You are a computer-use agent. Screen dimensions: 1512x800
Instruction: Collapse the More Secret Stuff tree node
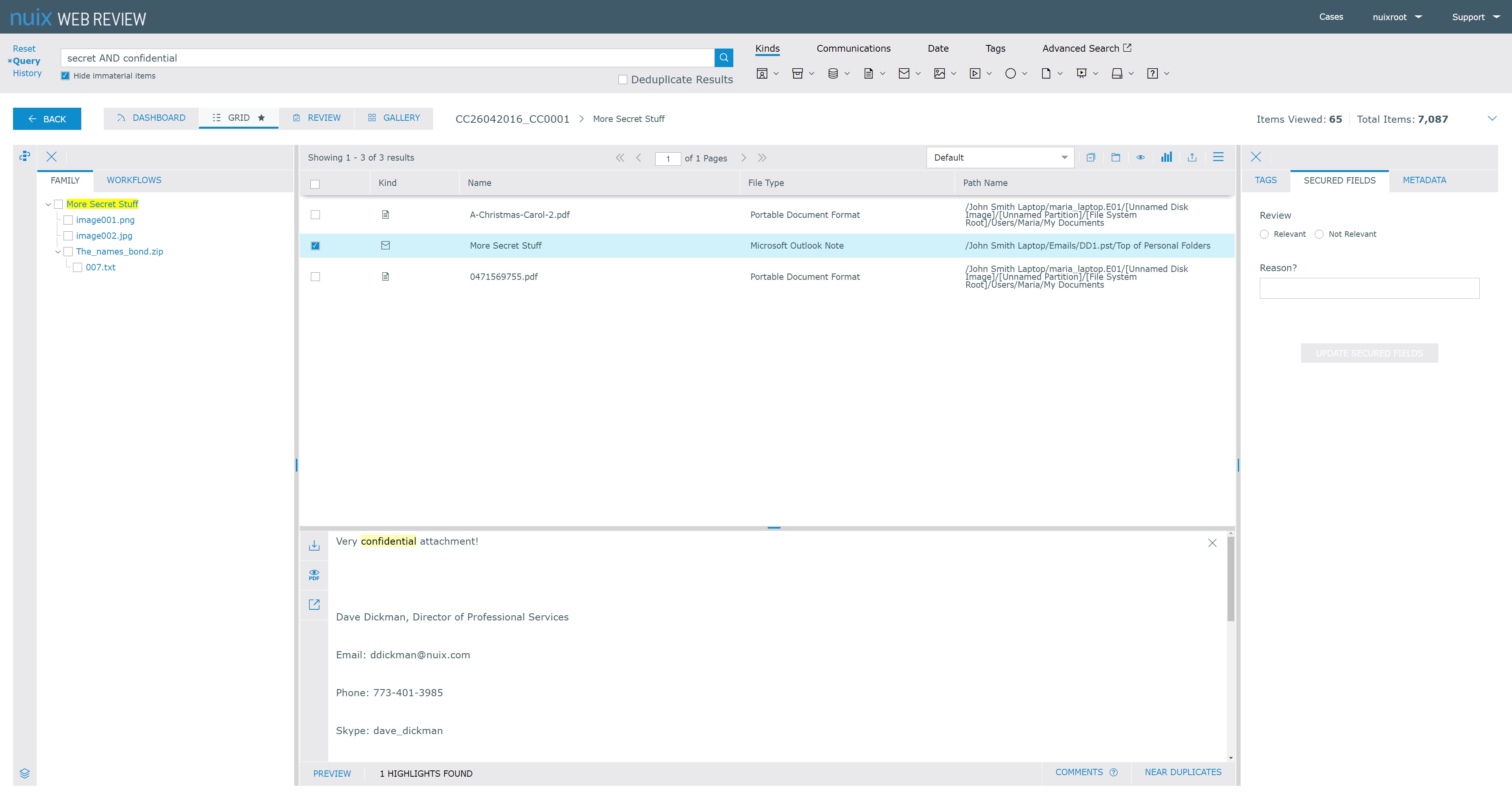point(48,204)
